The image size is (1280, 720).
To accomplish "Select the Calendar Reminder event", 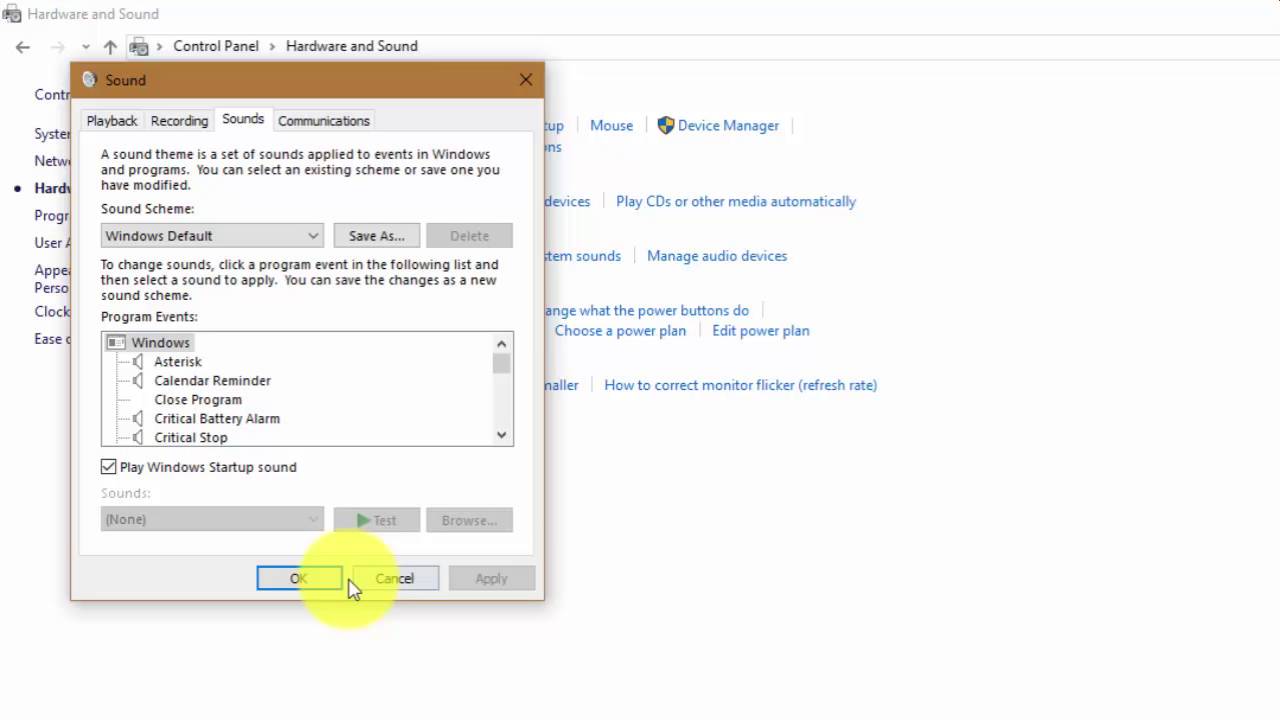I will 212,380.
